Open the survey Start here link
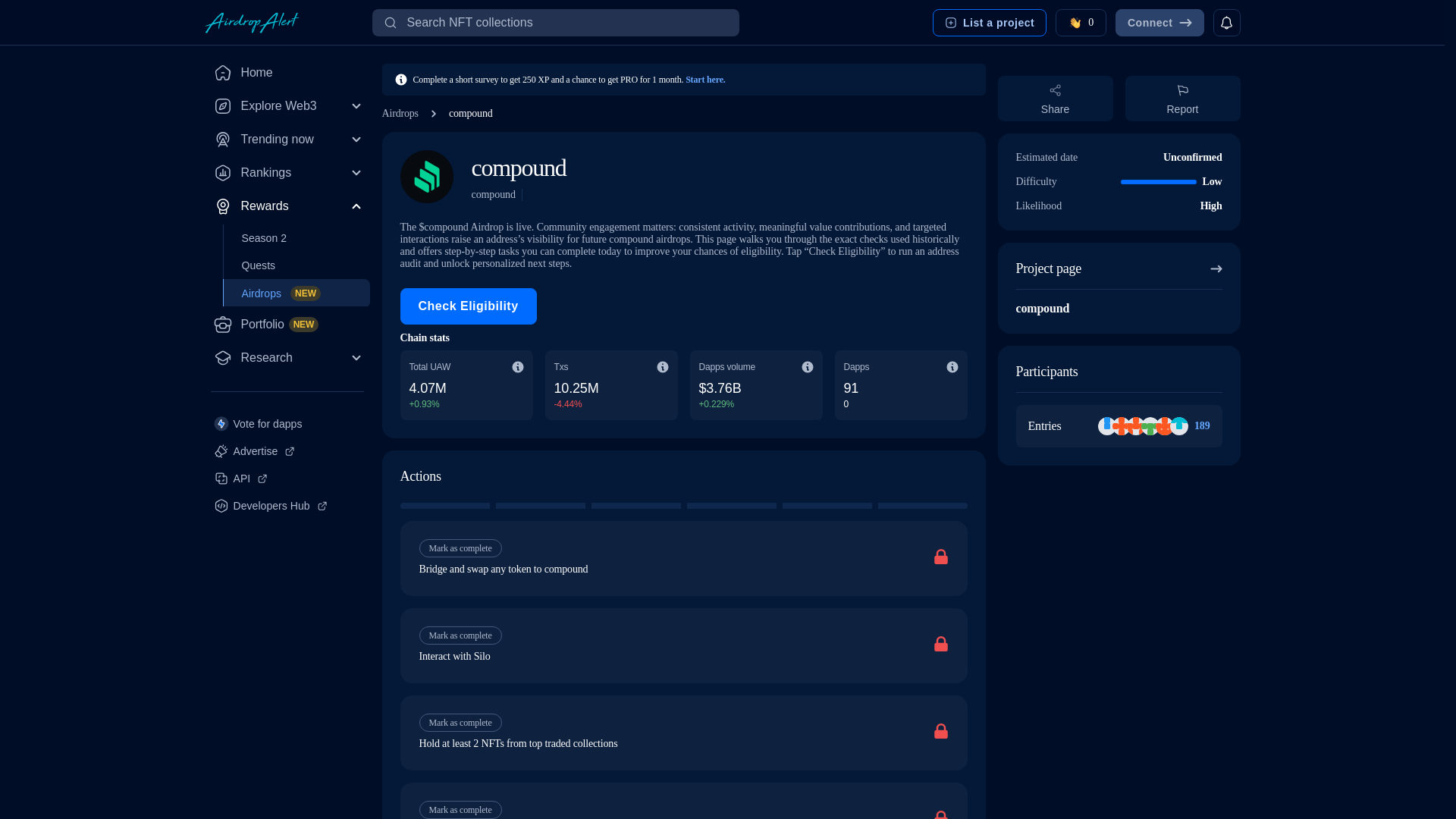The height and width of the screenshot is (819, 1456). click(x=705, y=80)
